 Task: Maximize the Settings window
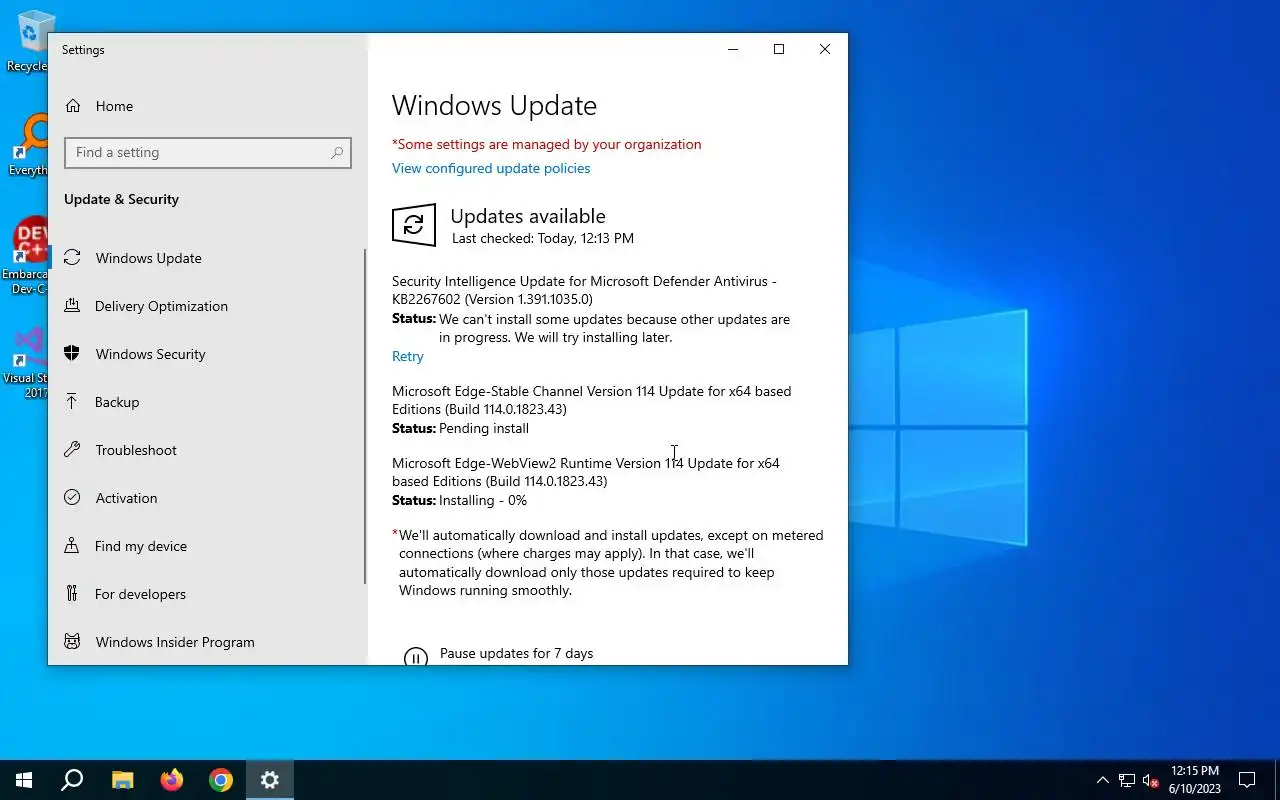779,49
